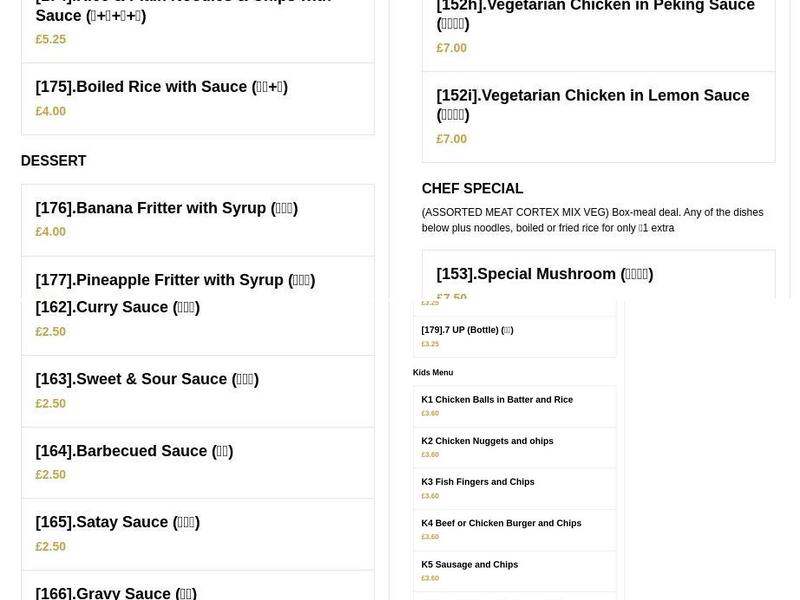Click Special Mushroom item 153

pos(544,273)
